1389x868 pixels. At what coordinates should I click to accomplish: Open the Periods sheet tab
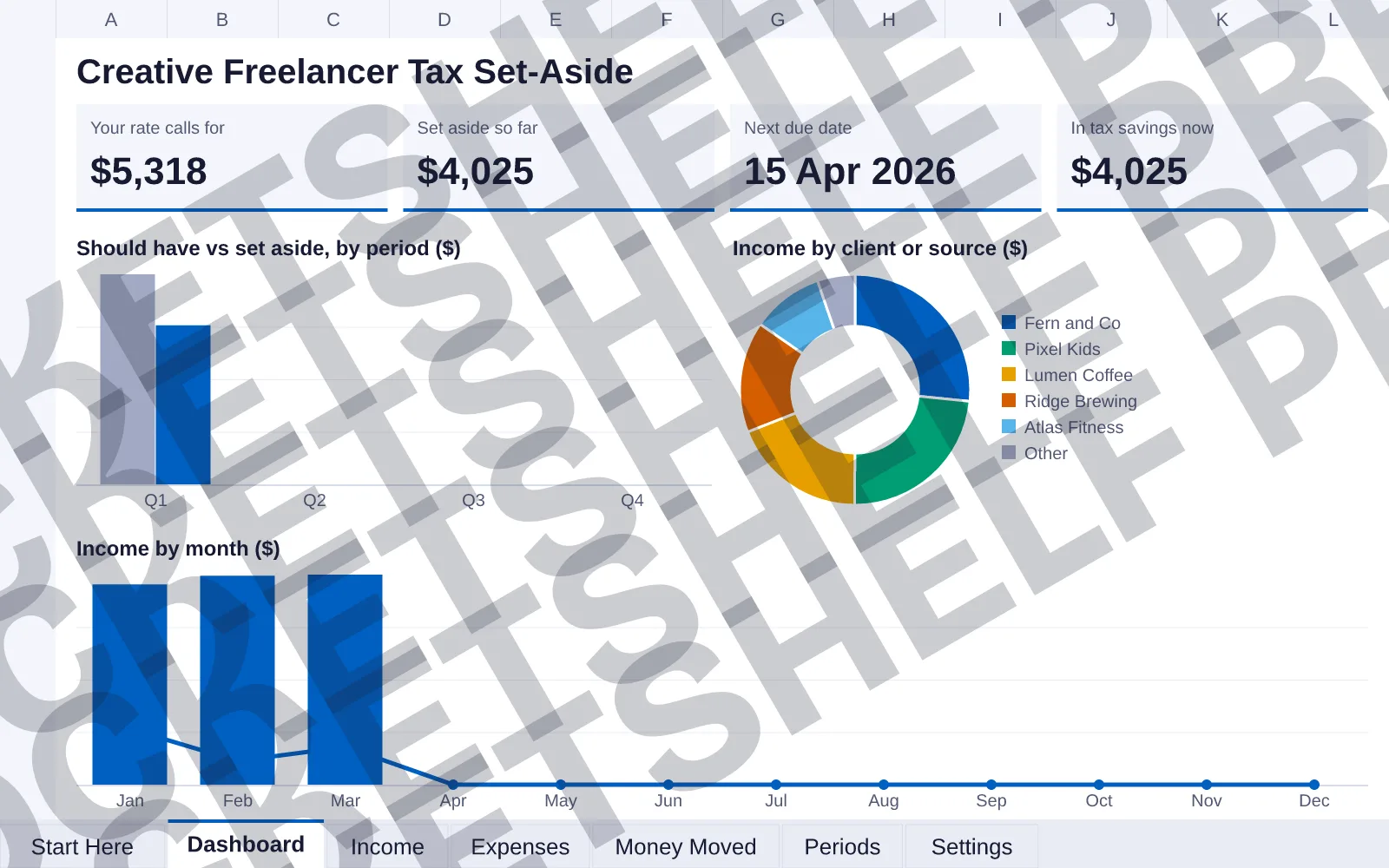click(x=842, y=846)
